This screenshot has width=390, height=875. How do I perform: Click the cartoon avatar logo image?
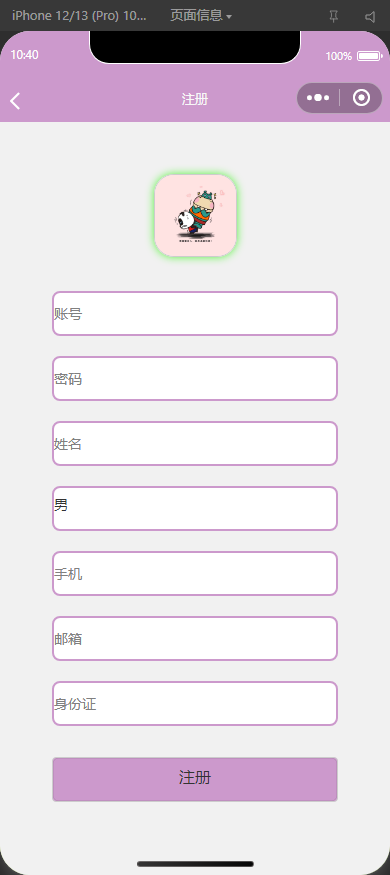click(195, 215)
